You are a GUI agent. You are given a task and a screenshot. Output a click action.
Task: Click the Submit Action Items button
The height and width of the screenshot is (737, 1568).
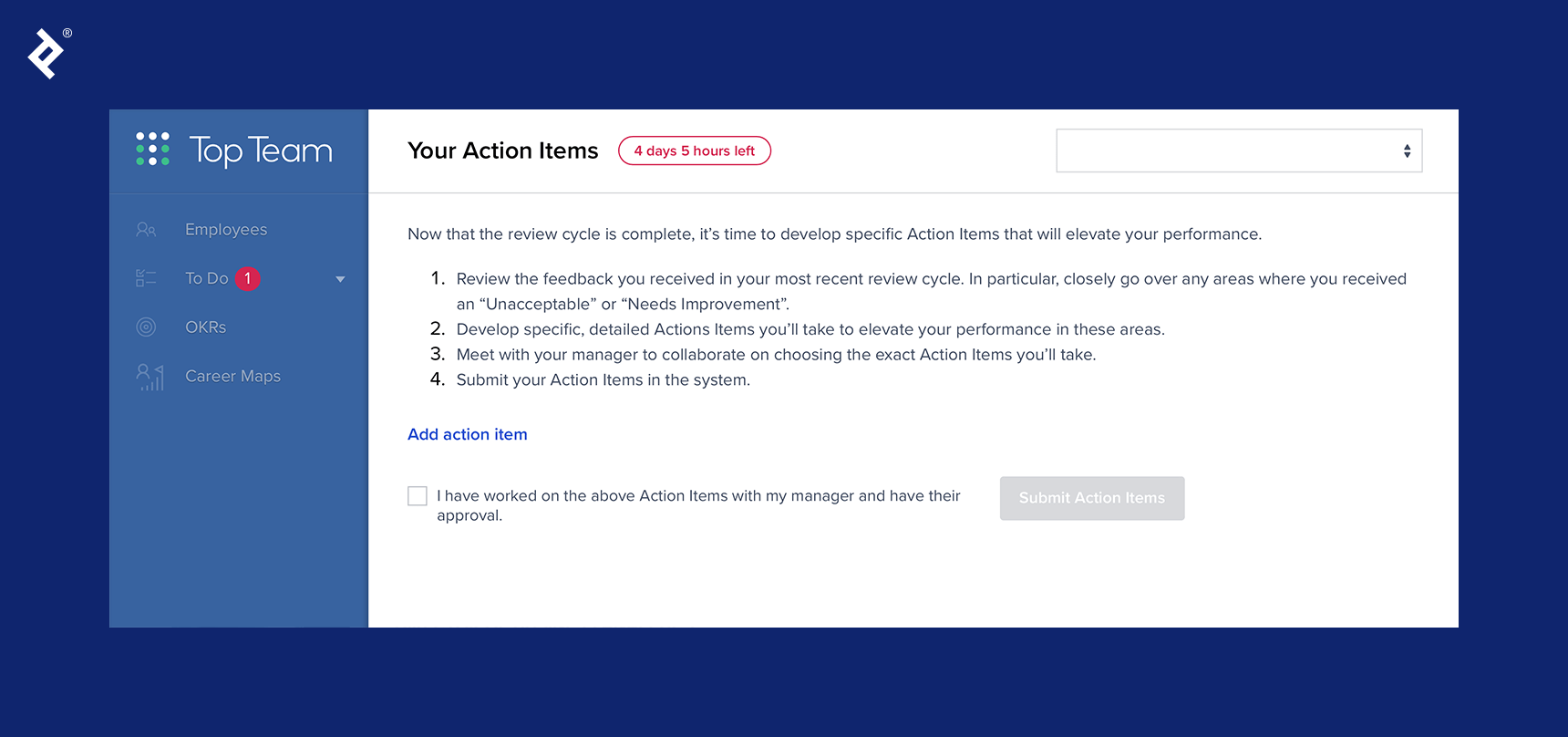[x=1092, y=498]
